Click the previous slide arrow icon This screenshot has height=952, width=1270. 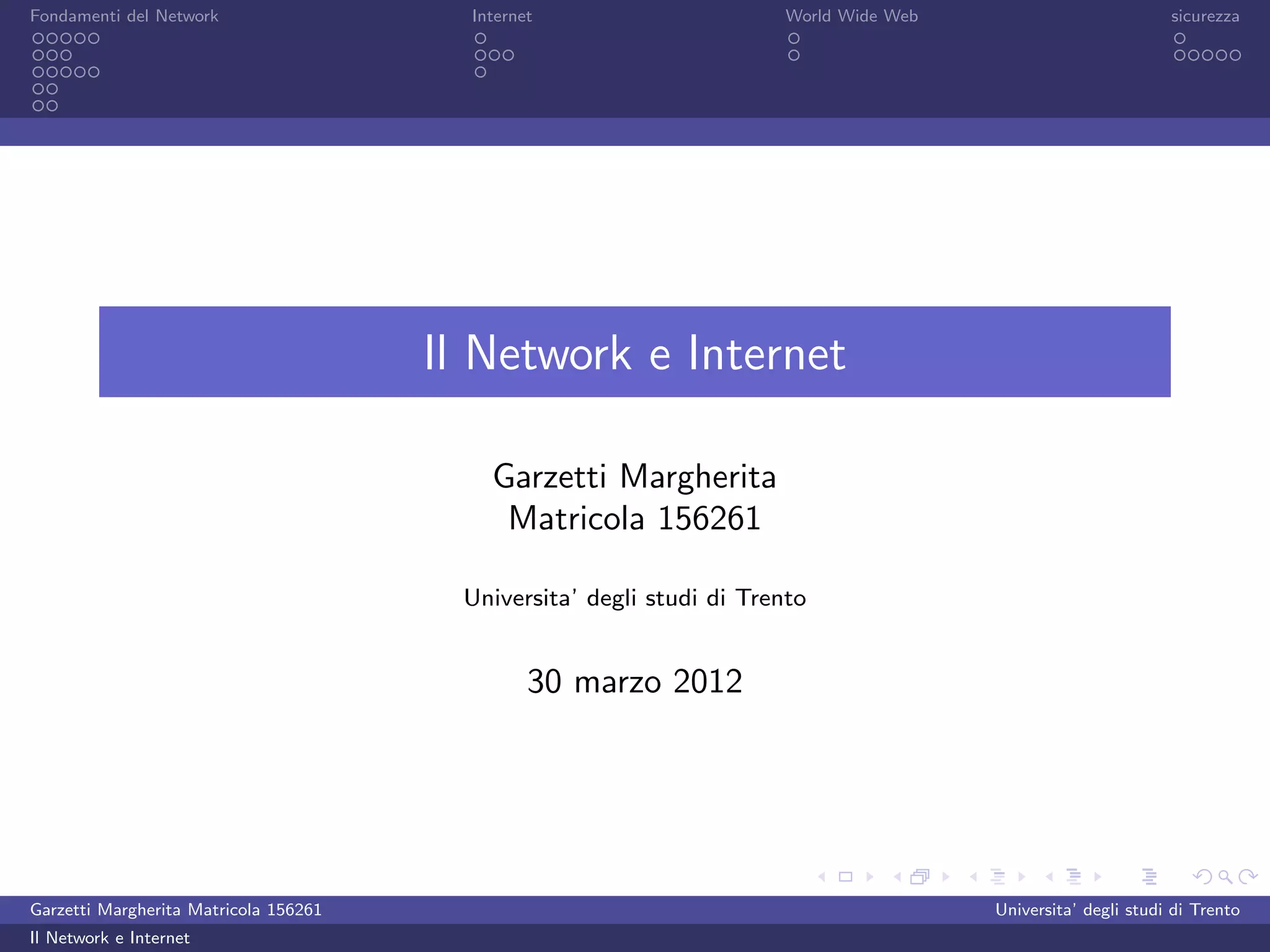pos(822,876)
